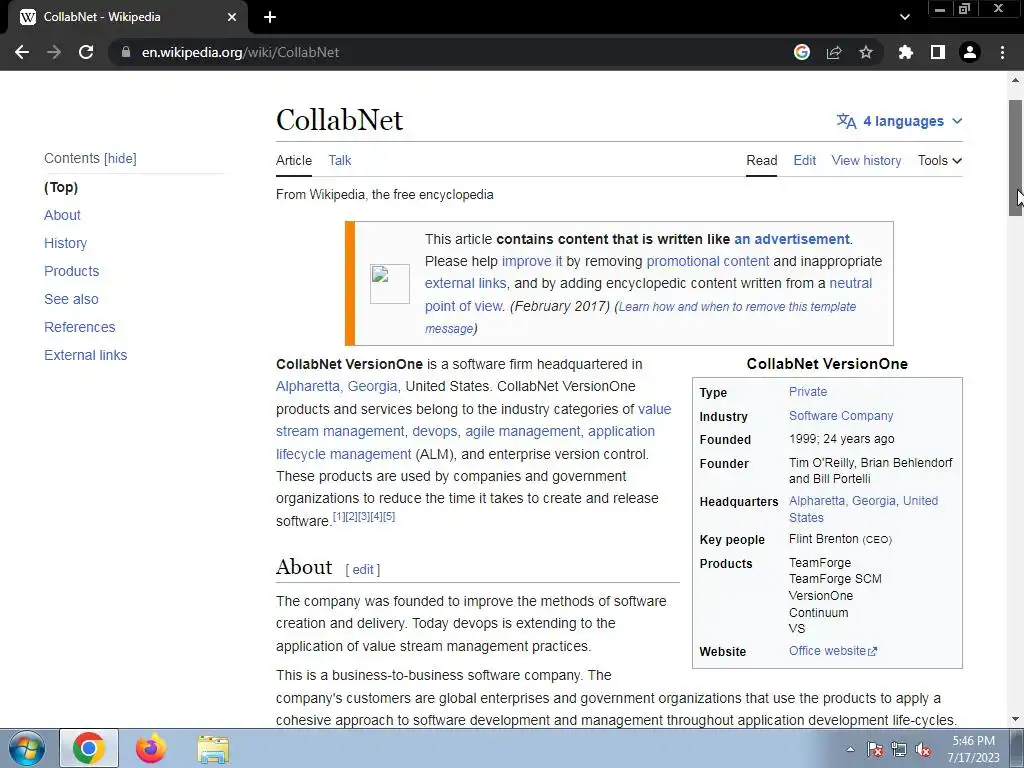The width and height of the screenshot is (1024, 768).
Task: Jump to History in contents sidebar
Action: [x=65, y=244]
